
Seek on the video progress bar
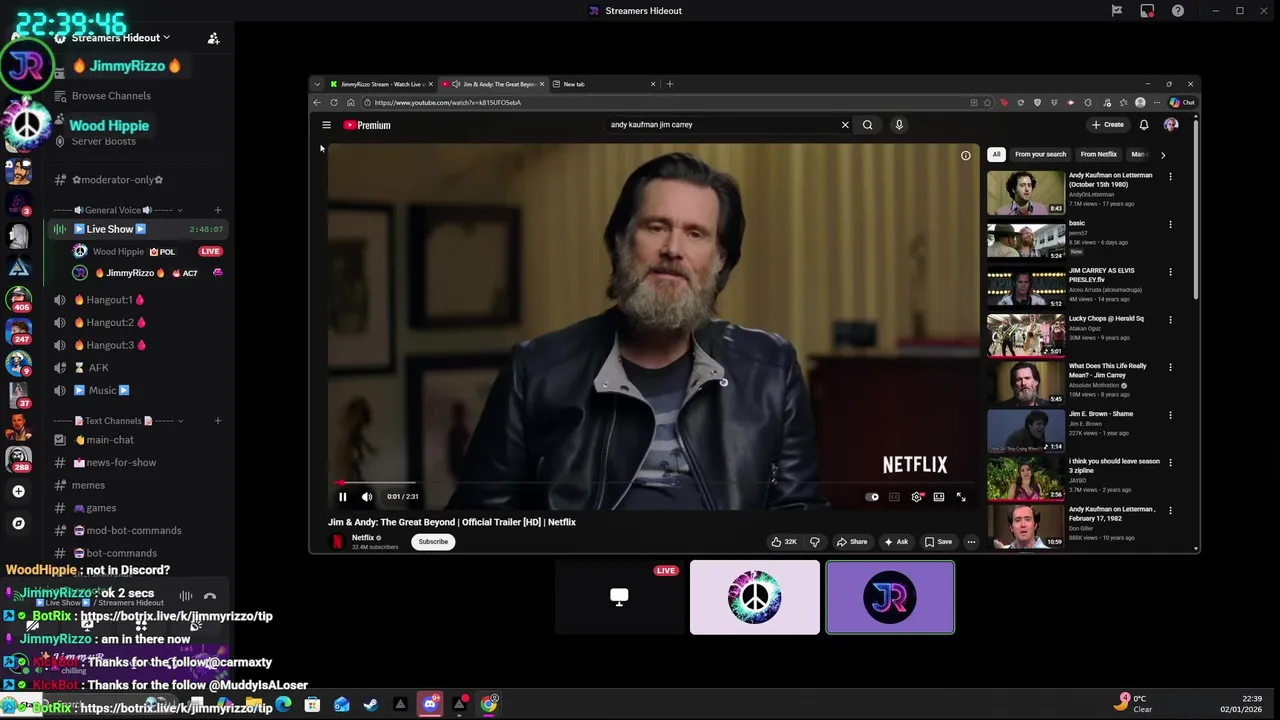(654, 483)
